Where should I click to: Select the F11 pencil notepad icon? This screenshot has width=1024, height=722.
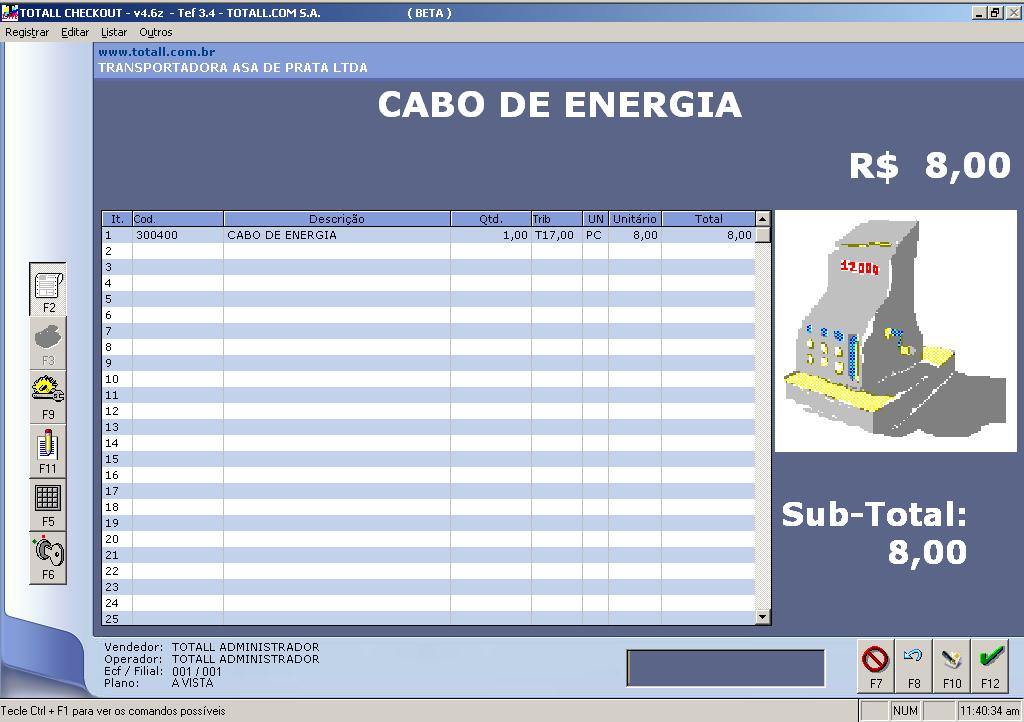(48, 452)
